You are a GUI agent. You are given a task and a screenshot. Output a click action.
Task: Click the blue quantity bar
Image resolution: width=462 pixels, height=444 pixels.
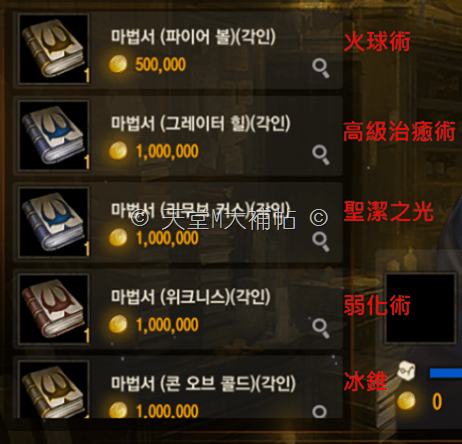tap(446, 373)
